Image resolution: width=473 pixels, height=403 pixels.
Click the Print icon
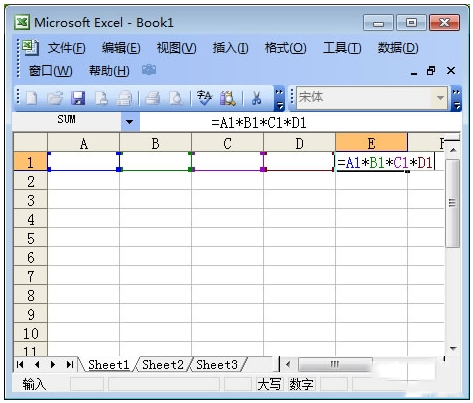pyautogui.click(x=153, y=98)
